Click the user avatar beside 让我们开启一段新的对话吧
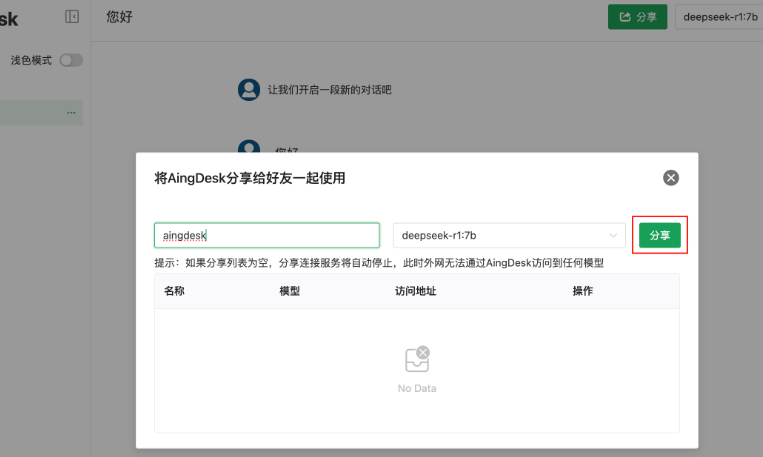 (x=249, y=90)
